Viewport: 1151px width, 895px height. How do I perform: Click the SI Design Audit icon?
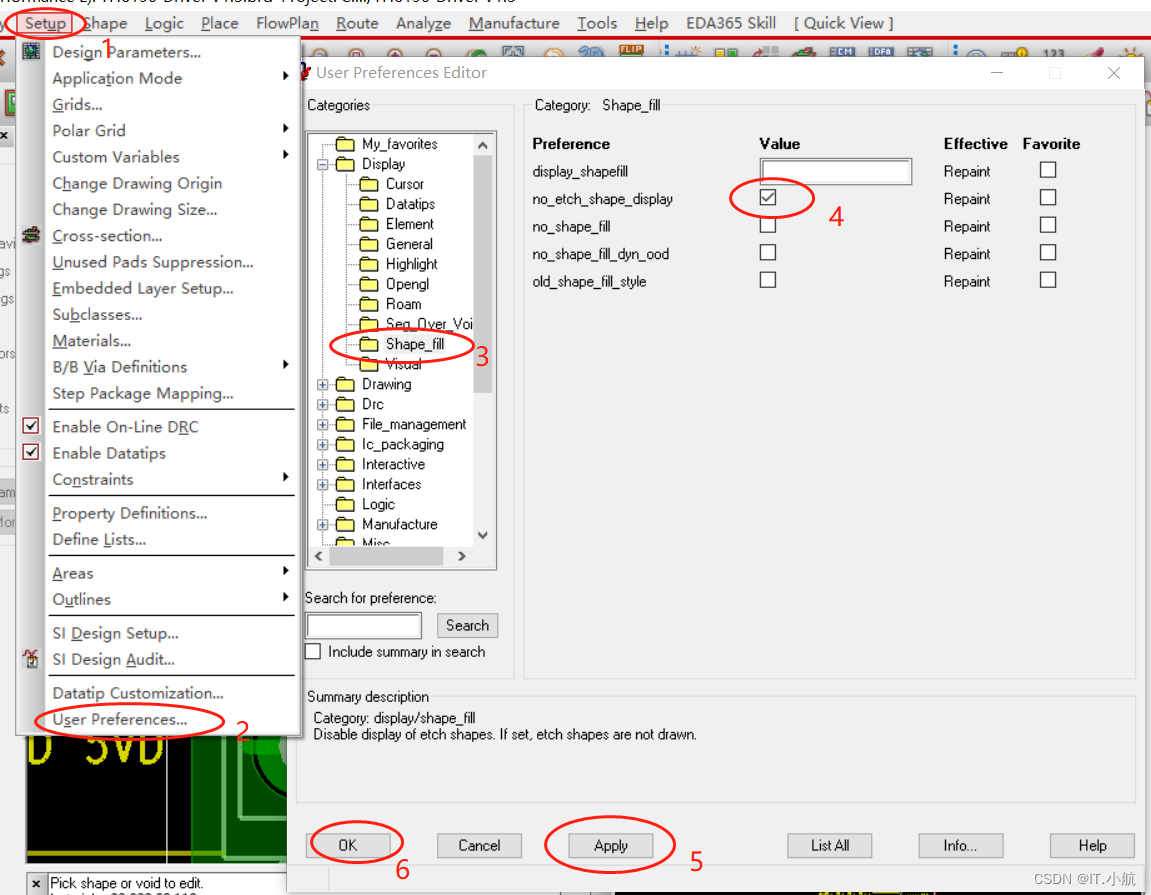(x=32, y=659)
